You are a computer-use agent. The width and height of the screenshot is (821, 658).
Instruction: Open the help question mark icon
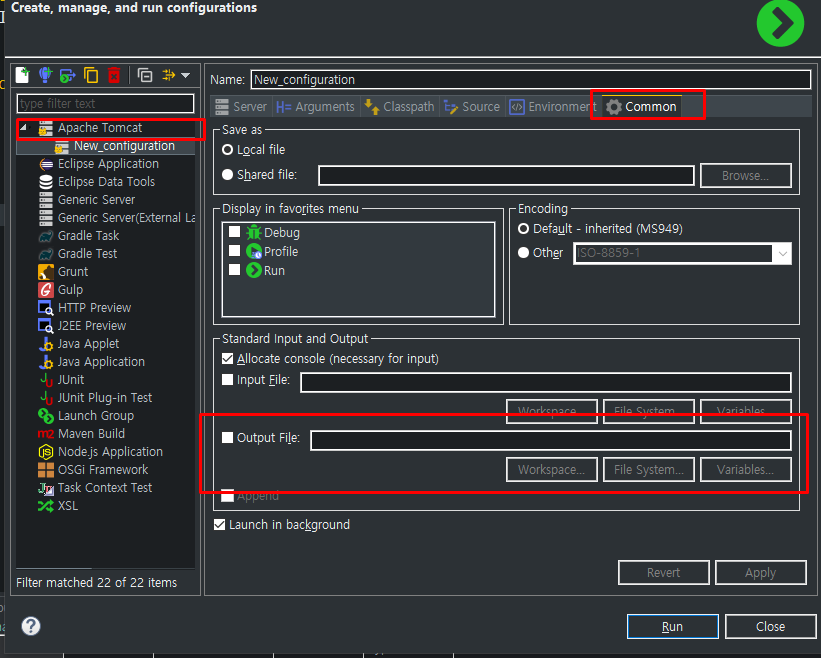click(31, 626)
